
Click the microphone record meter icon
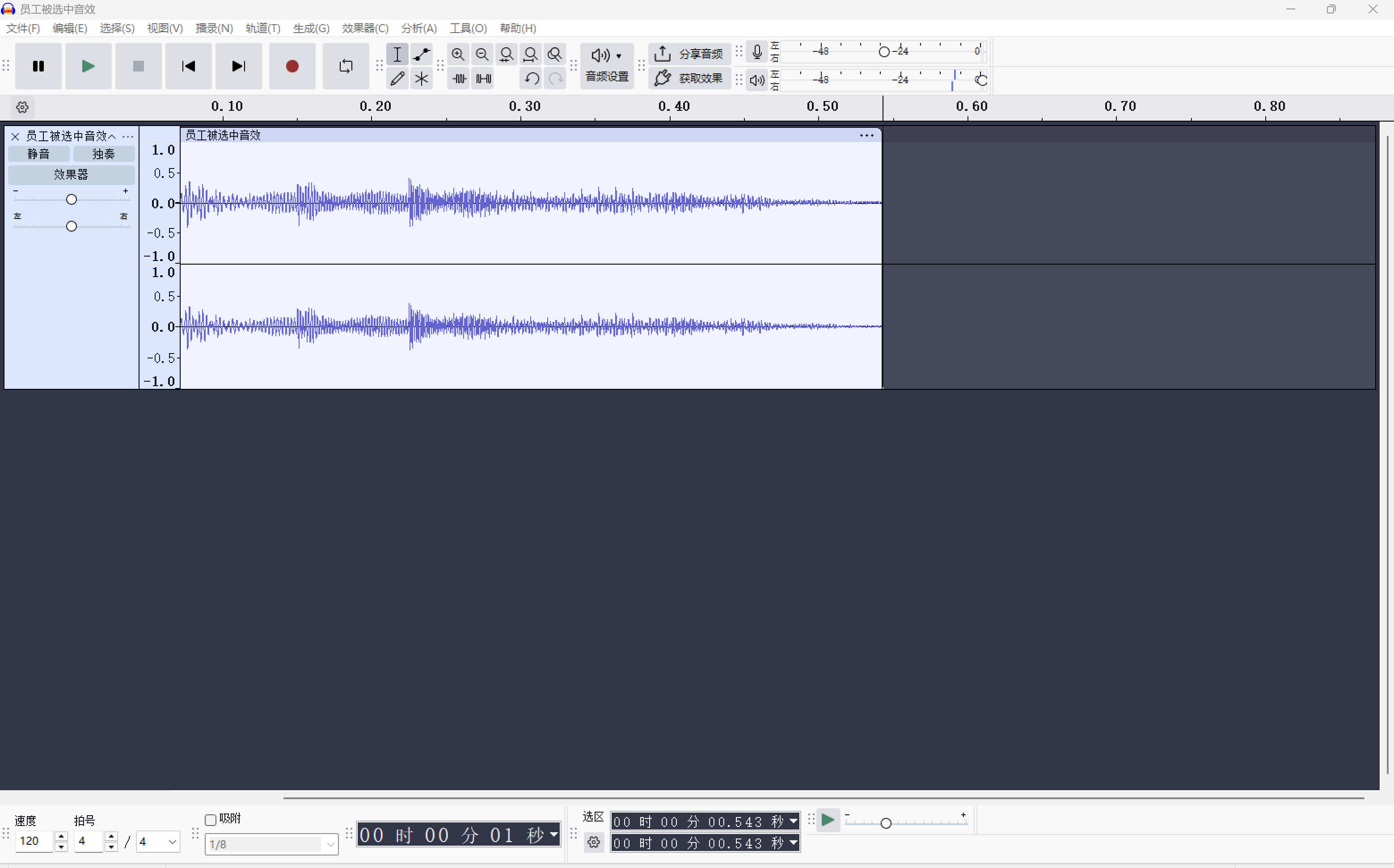[757, 52]
